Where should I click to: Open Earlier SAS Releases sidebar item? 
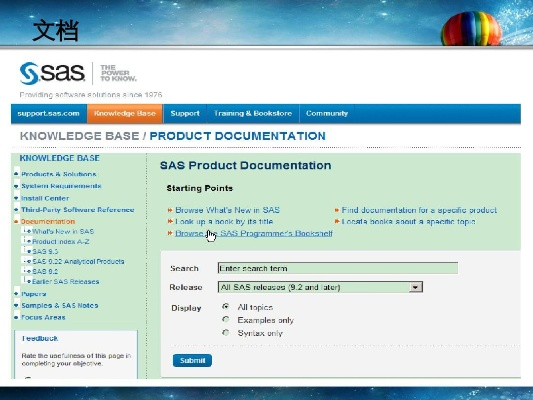[66, 281]
